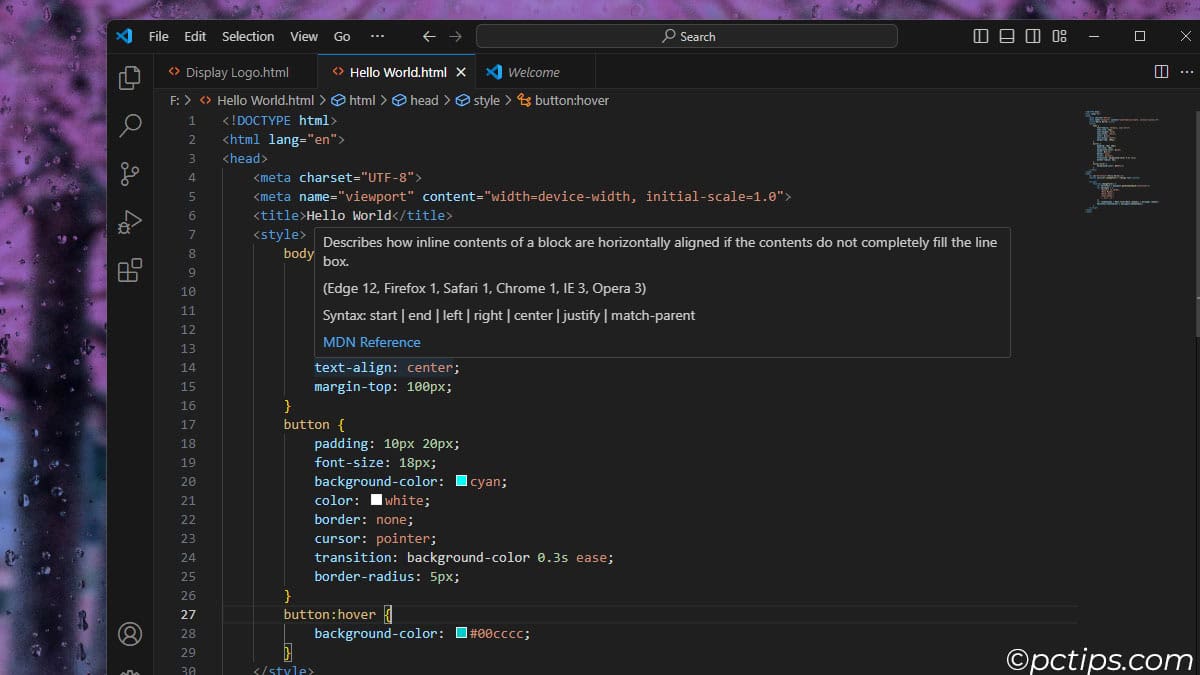Toggle the primary side bar visibility
The height and width of the screenshot is (675, 1200).
[981, 36]
